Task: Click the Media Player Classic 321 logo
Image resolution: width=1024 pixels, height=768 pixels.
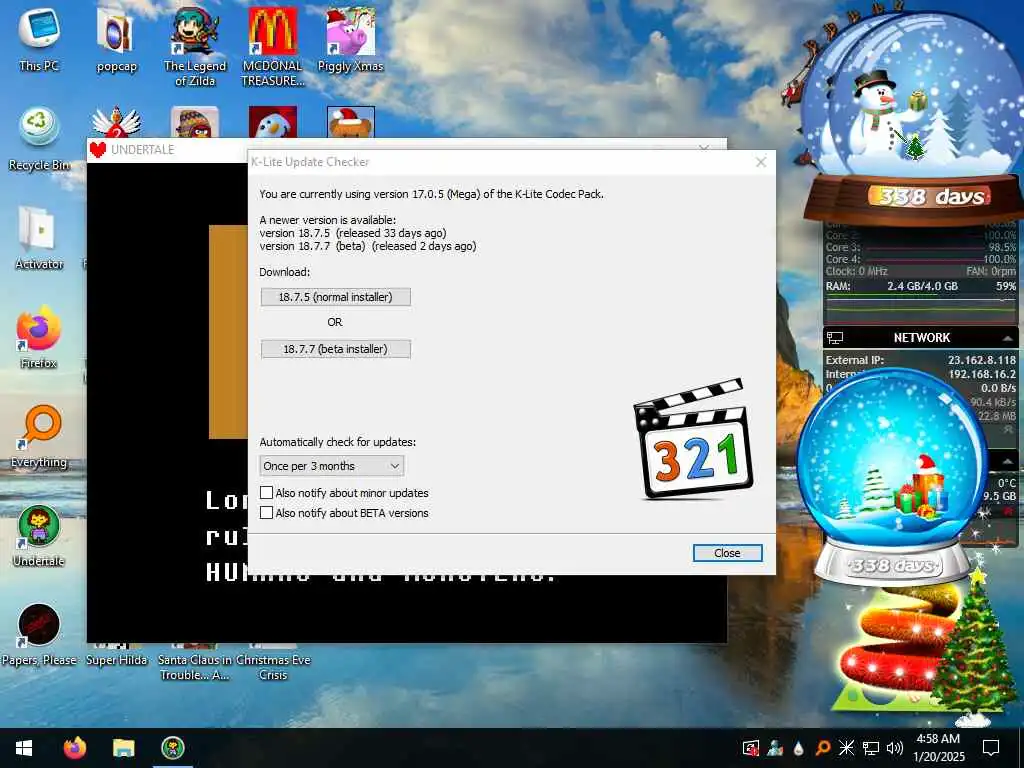Action: tap(693, 438)
